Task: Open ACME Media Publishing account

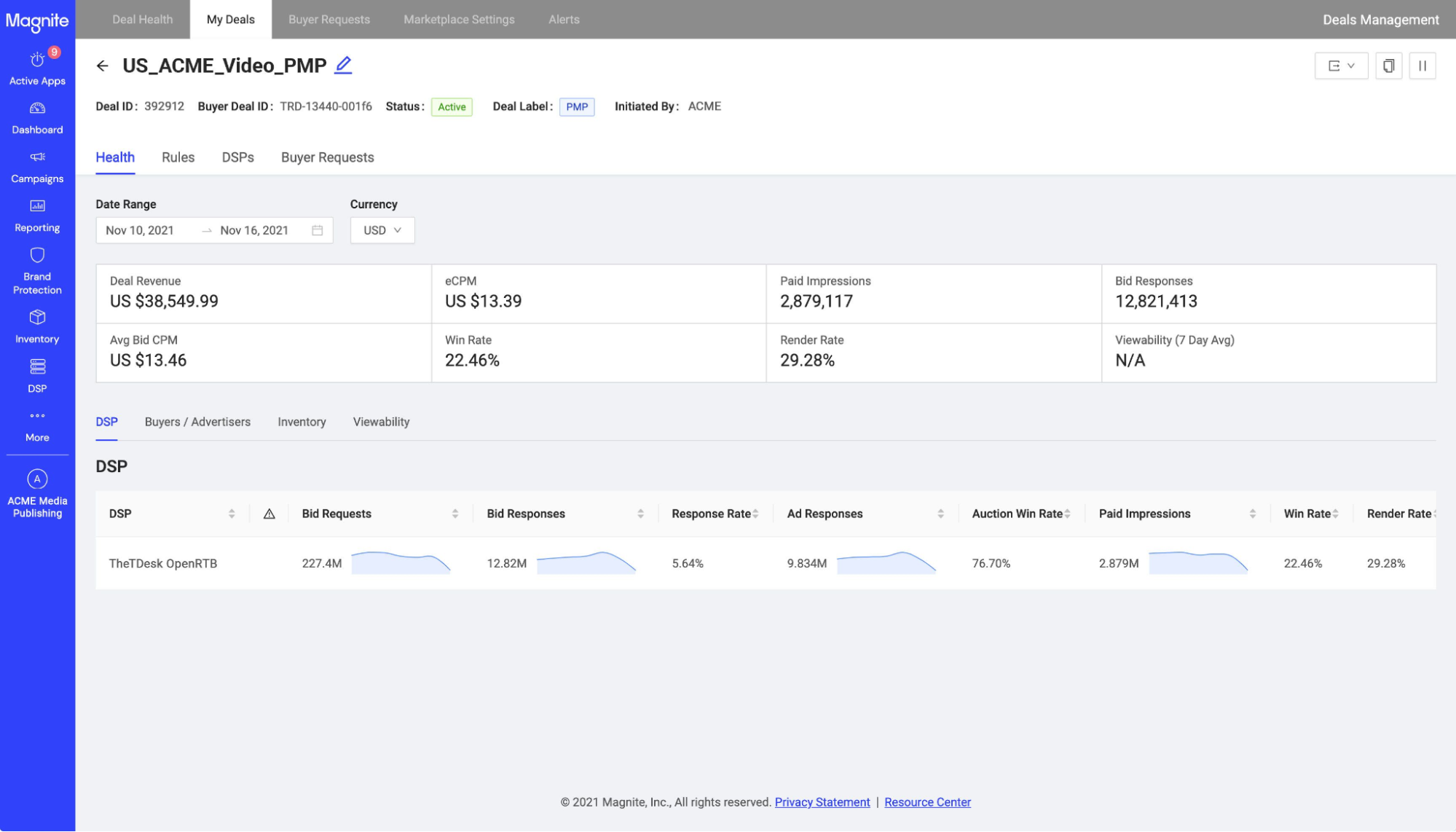Action: pos(37,494)
